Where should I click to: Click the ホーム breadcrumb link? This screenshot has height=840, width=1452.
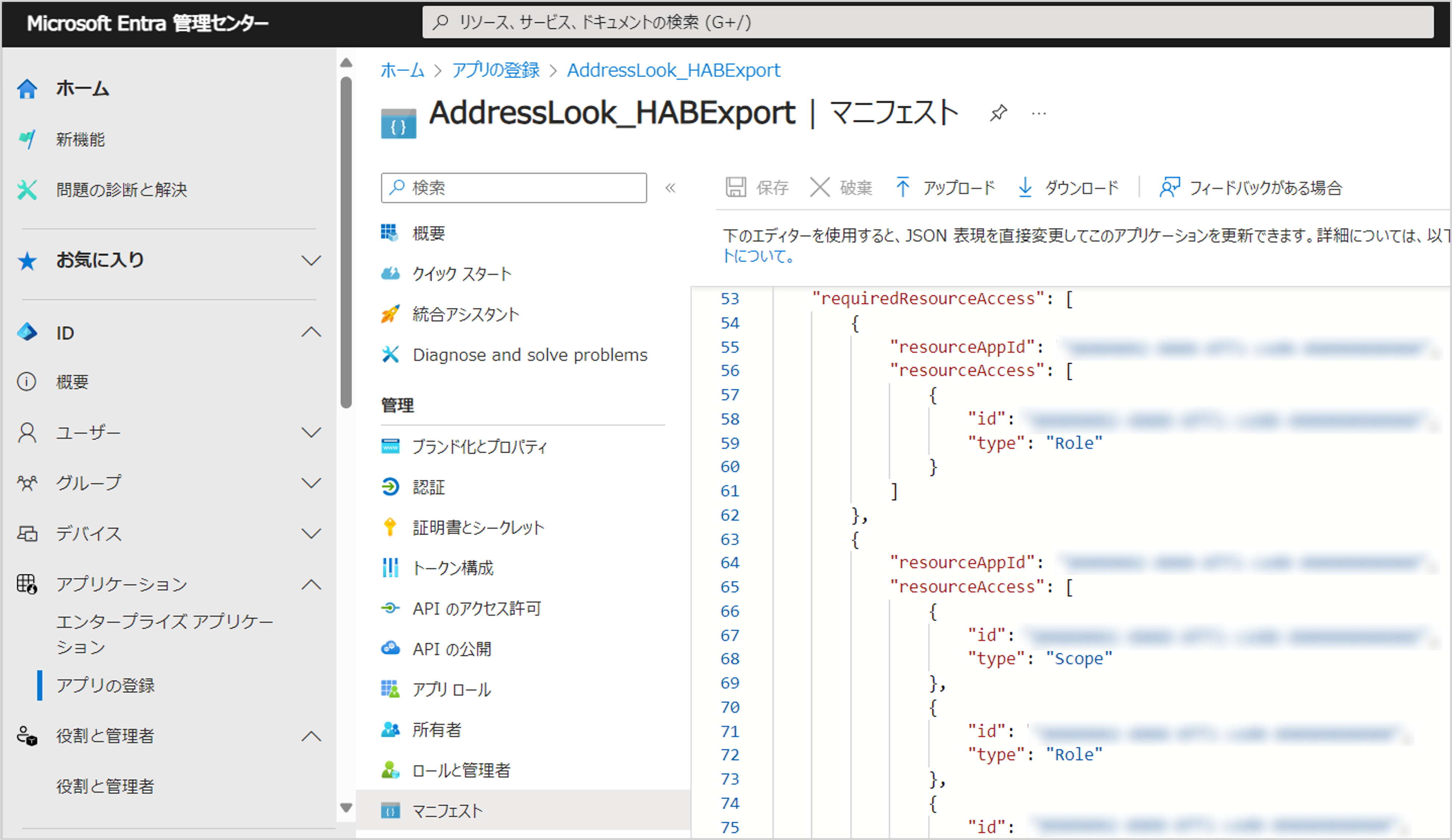(402, 70)
